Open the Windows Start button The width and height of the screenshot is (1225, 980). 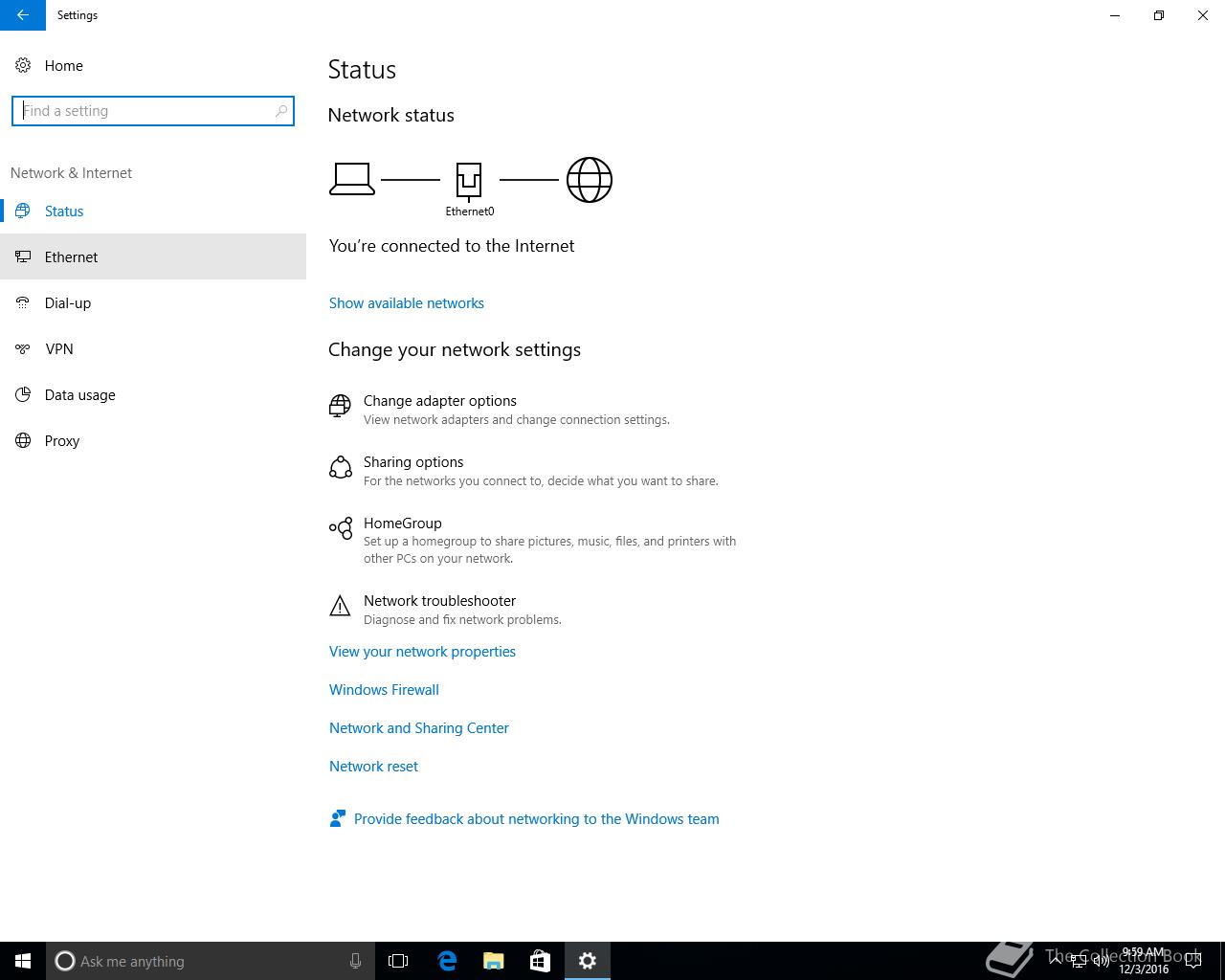pyautogui.click(x=23, y=961)
